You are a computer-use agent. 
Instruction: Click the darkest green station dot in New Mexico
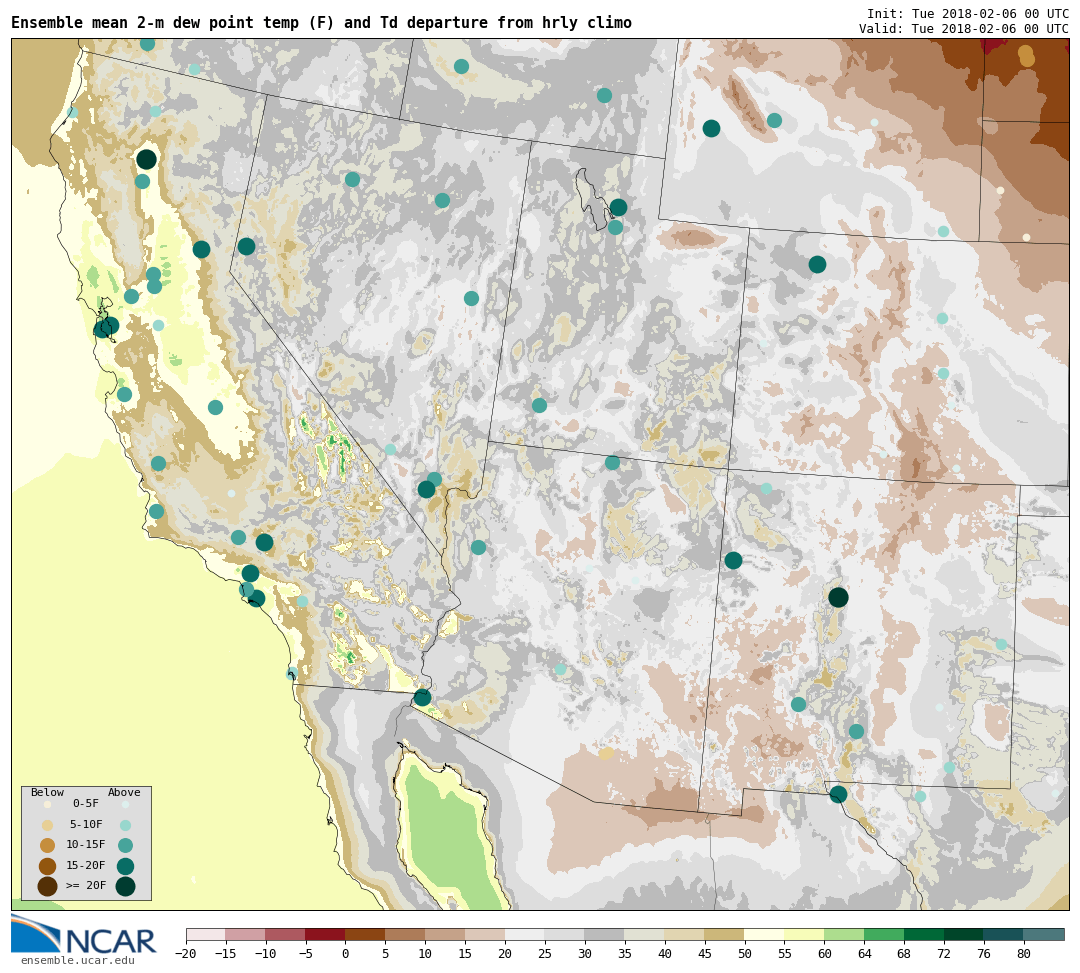tap(838, 597)
